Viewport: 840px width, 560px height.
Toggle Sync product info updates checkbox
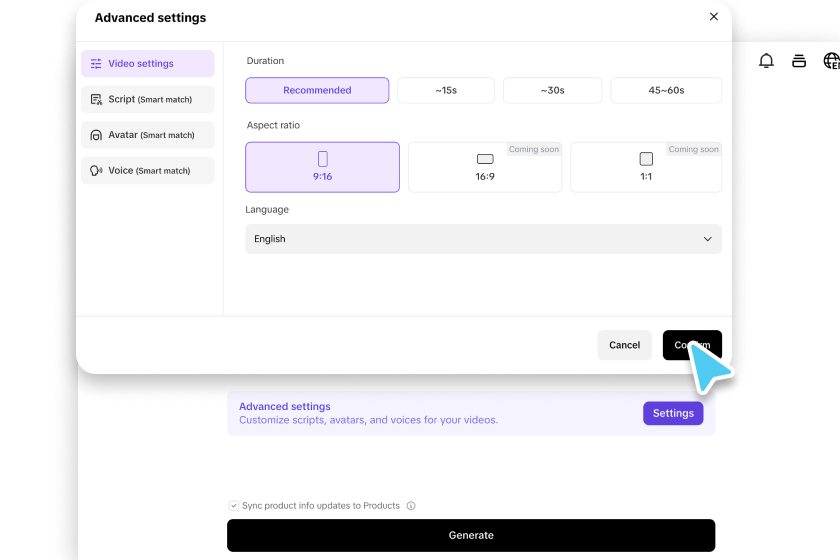pos(234,506)
